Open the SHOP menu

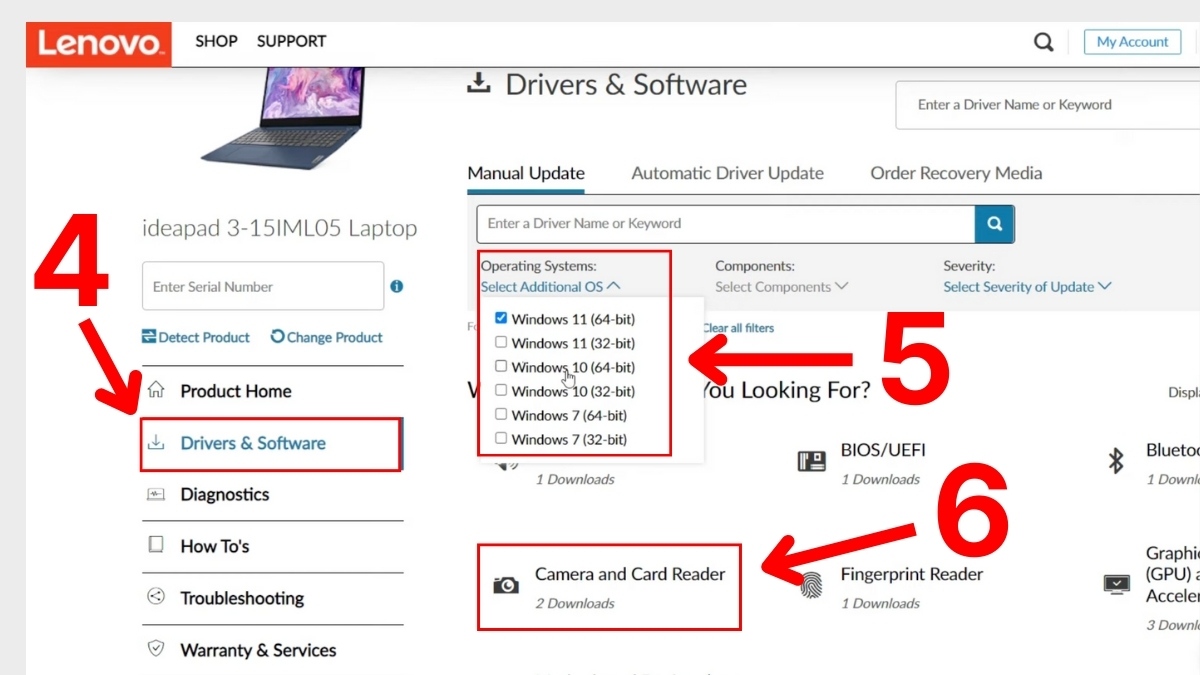(216, 41)
